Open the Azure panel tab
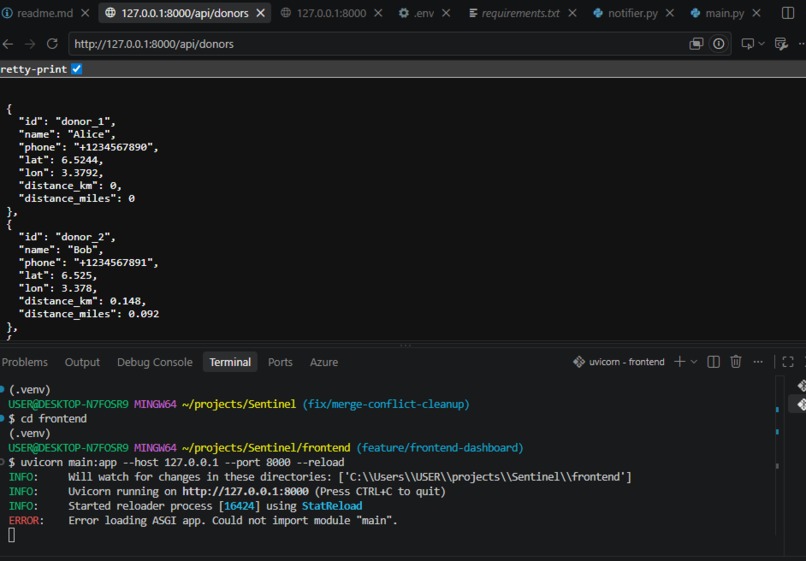 (324, 362)
